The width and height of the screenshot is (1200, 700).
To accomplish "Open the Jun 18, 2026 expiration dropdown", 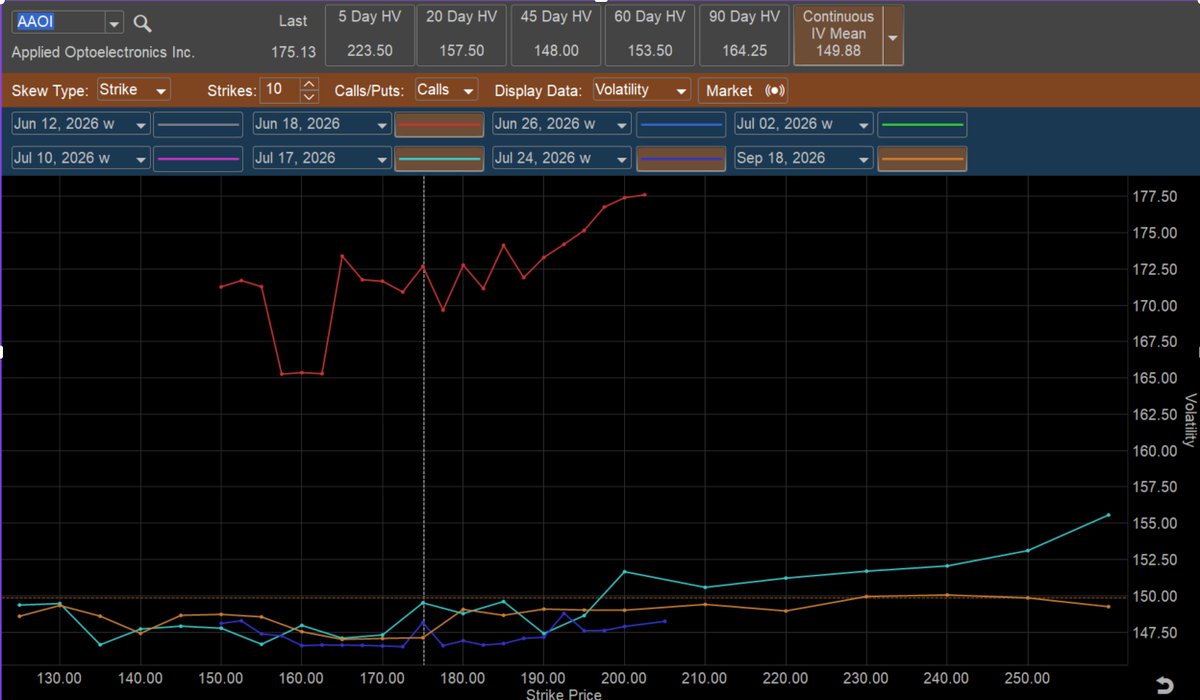I will [322, 124].
